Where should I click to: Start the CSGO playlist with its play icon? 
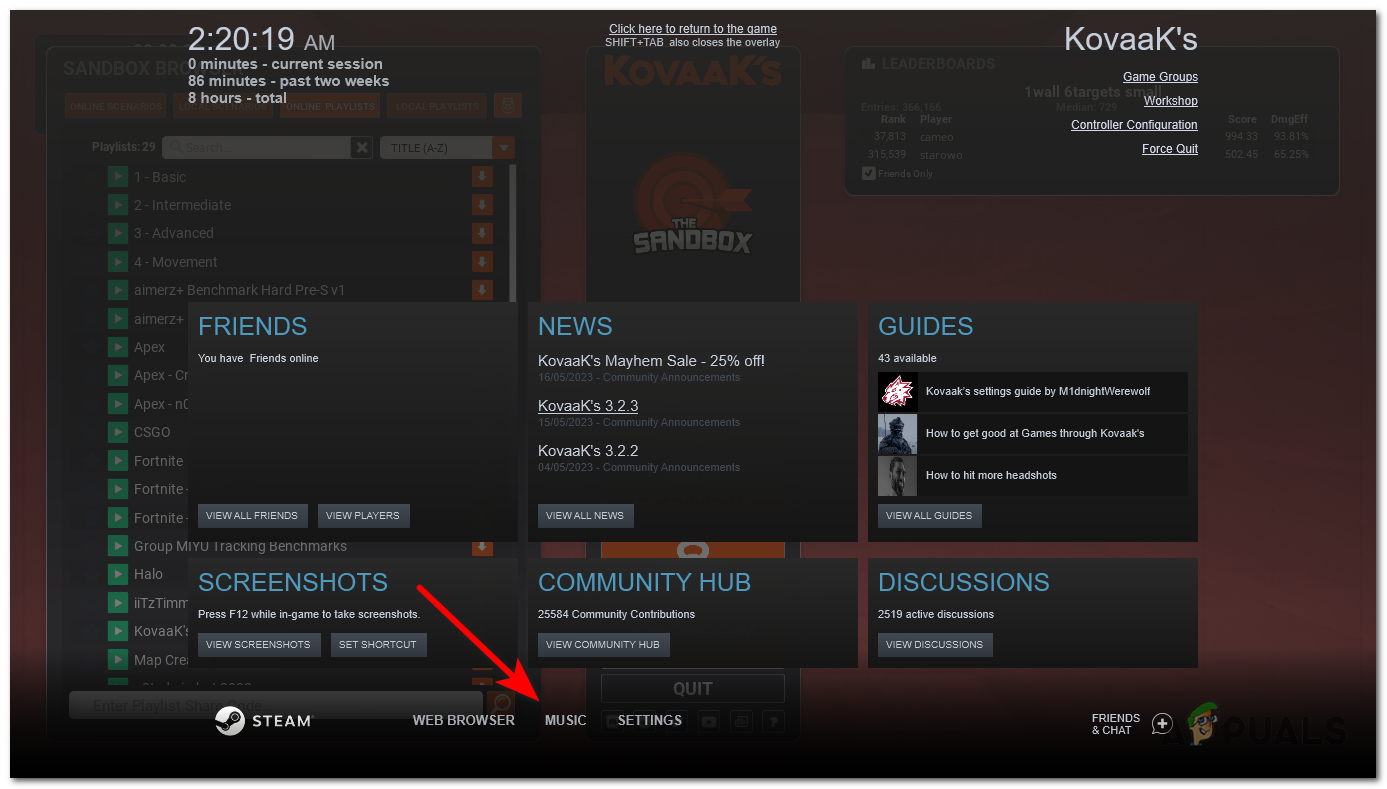point(117,432)
